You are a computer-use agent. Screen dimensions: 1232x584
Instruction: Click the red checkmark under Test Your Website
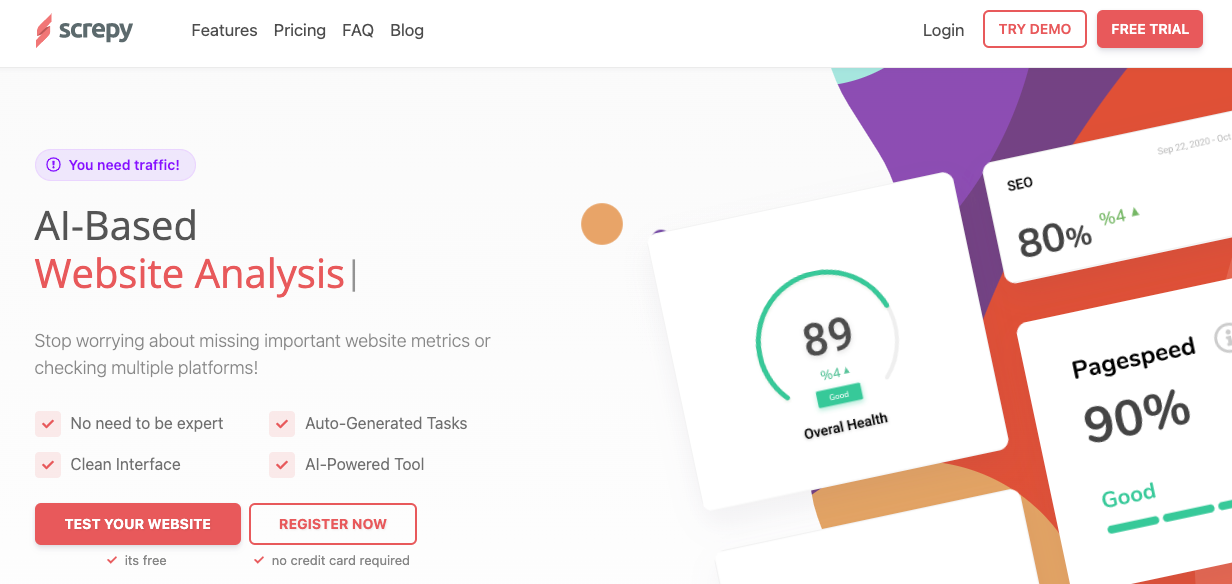[x=112, y=561]
